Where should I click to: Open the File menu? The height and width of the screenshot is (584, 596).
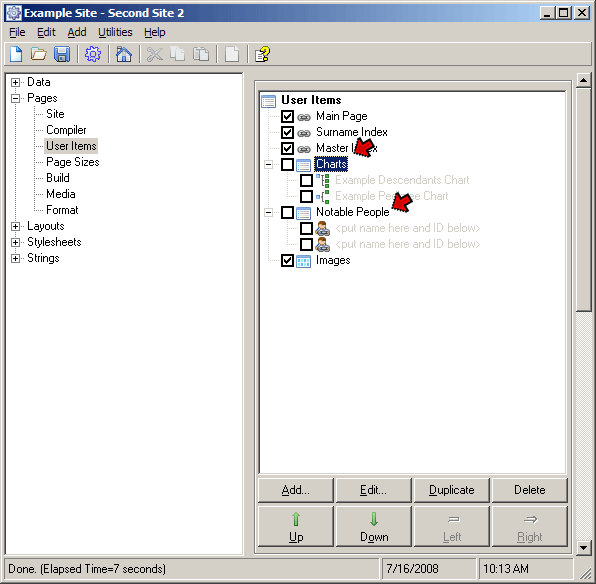point(17,33)
